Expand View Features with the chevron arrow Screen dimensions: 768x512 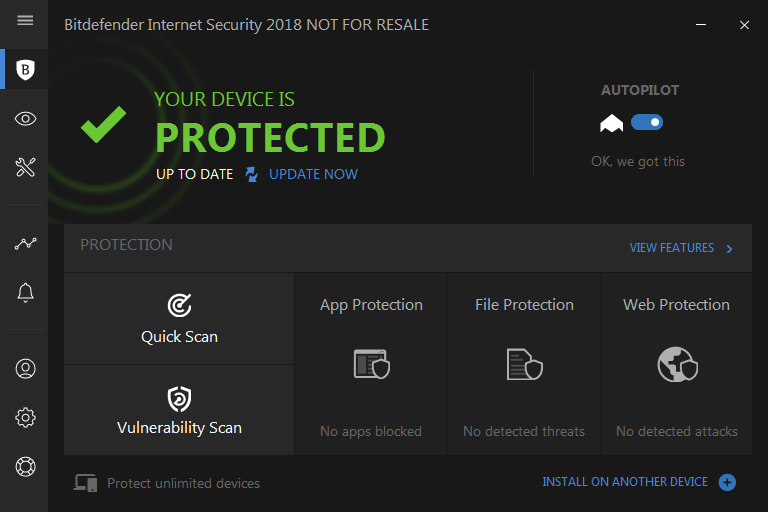point(729,248)
